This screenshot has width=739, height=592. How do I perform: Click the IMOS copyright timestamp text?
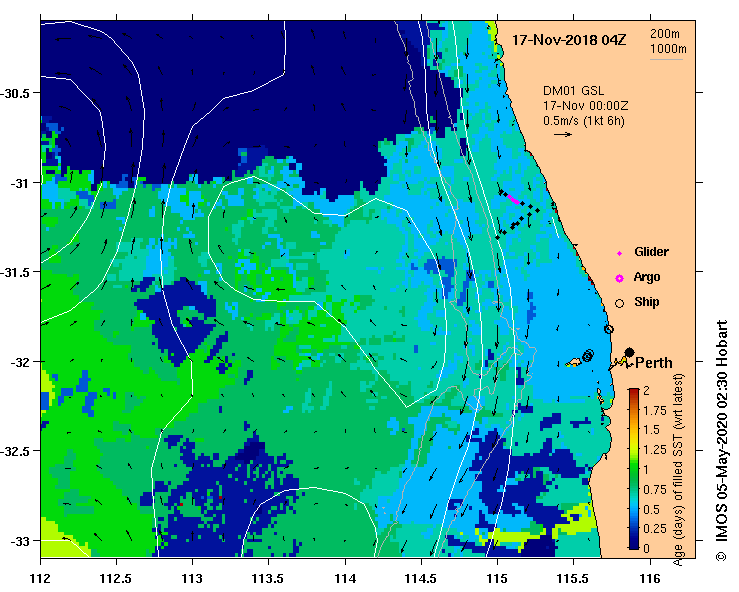click(722, 441)
